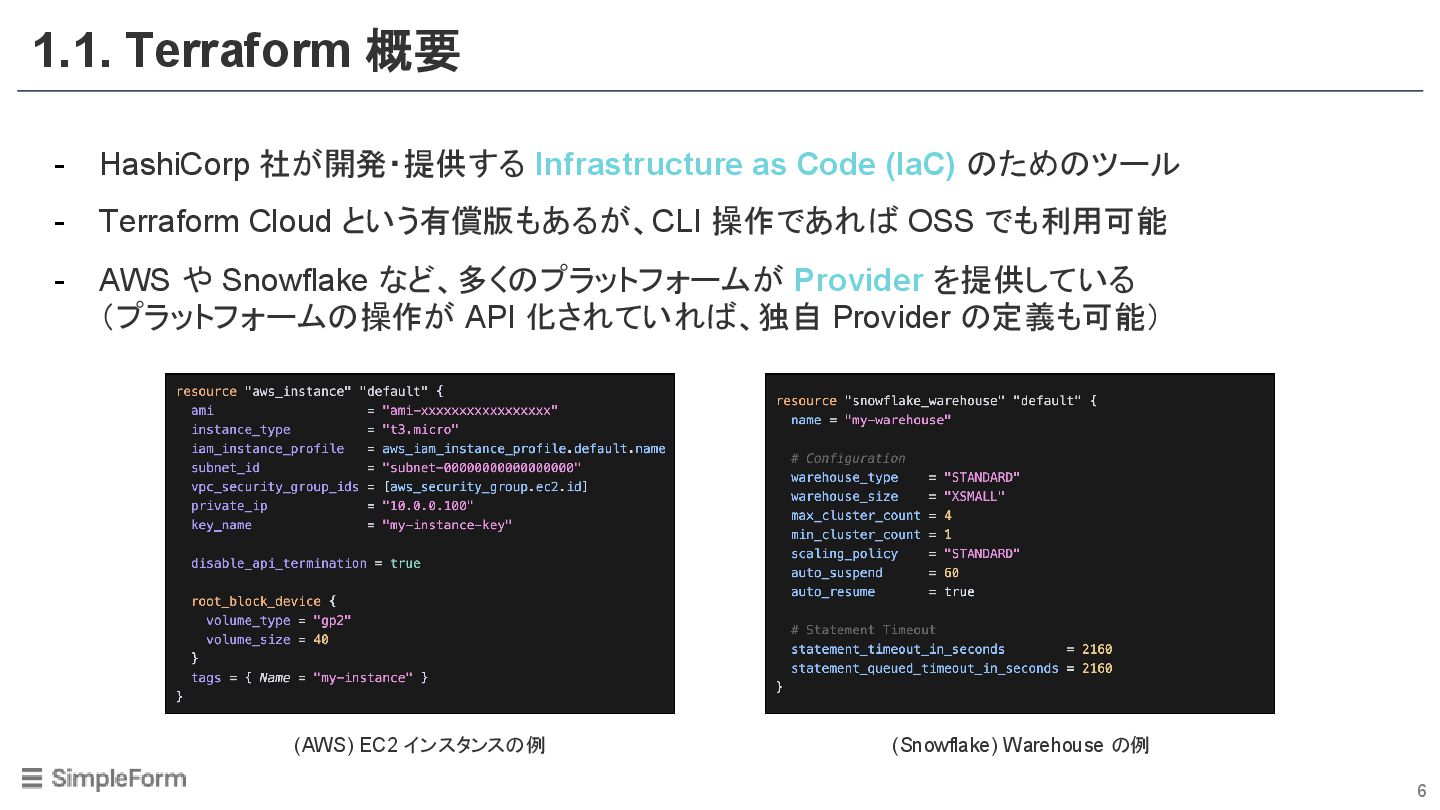Click the line warehouse_type = "STANDARD"

point(905,477)
